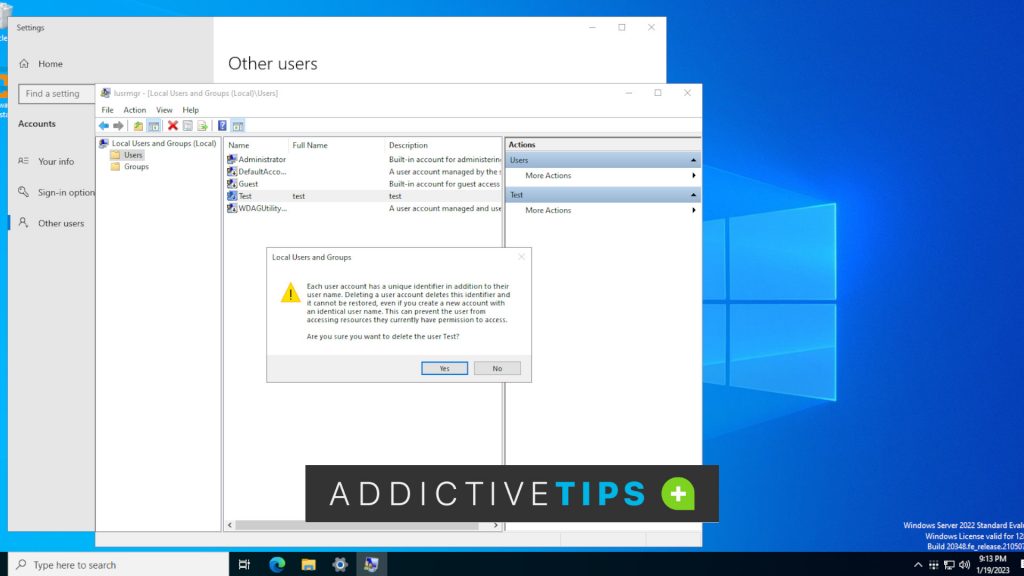1024x576 pixels.
Task: Launch File Explorer from the taskbar
Action: [307, 564]
